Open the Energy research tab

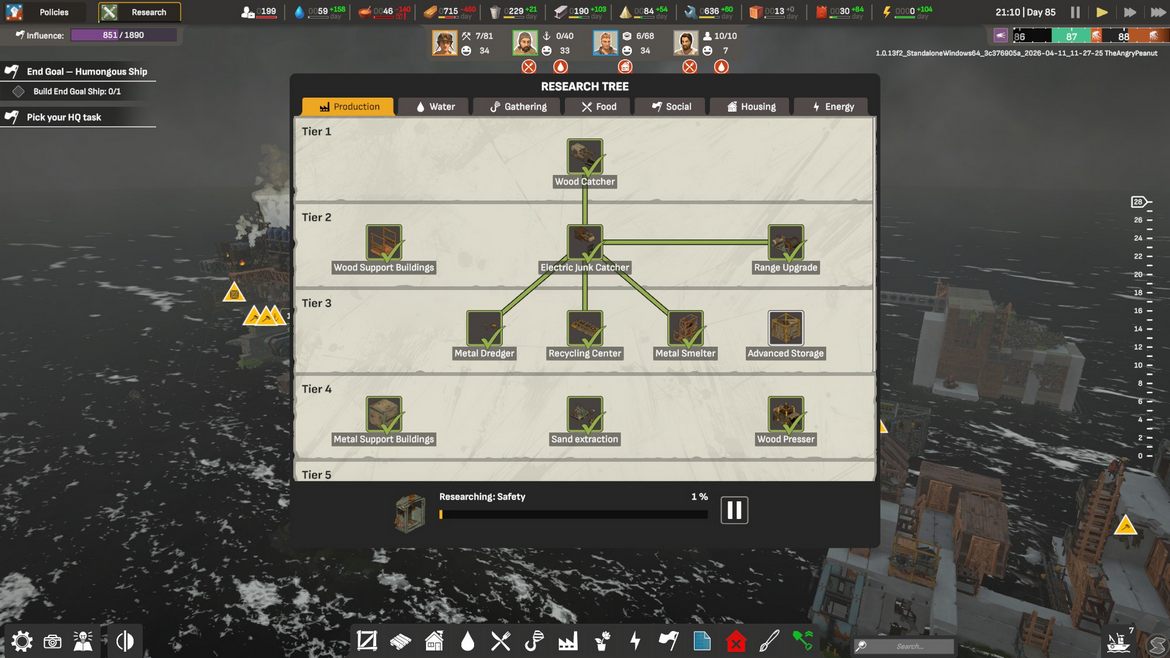830,106
